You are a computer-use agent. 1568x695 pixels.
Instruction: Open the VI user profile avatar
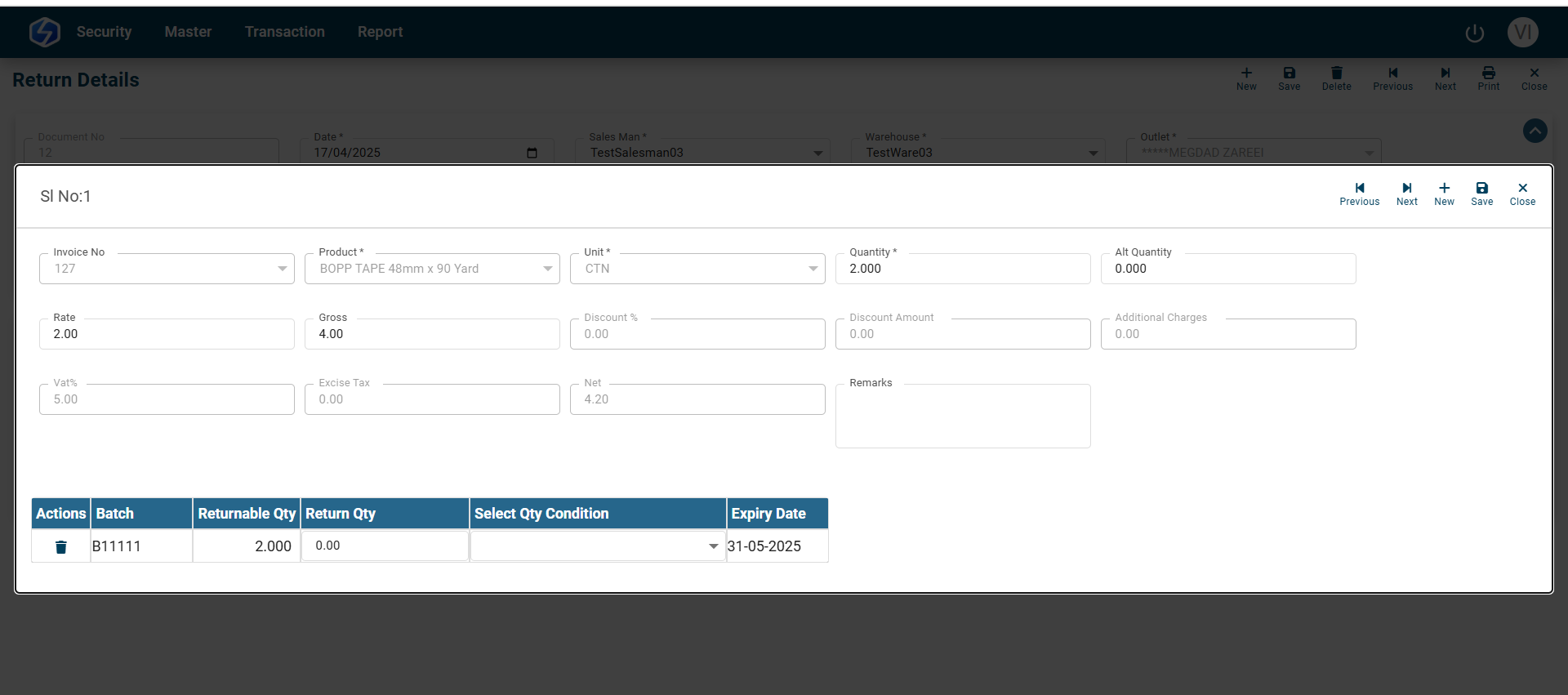tap(1522, 33)
